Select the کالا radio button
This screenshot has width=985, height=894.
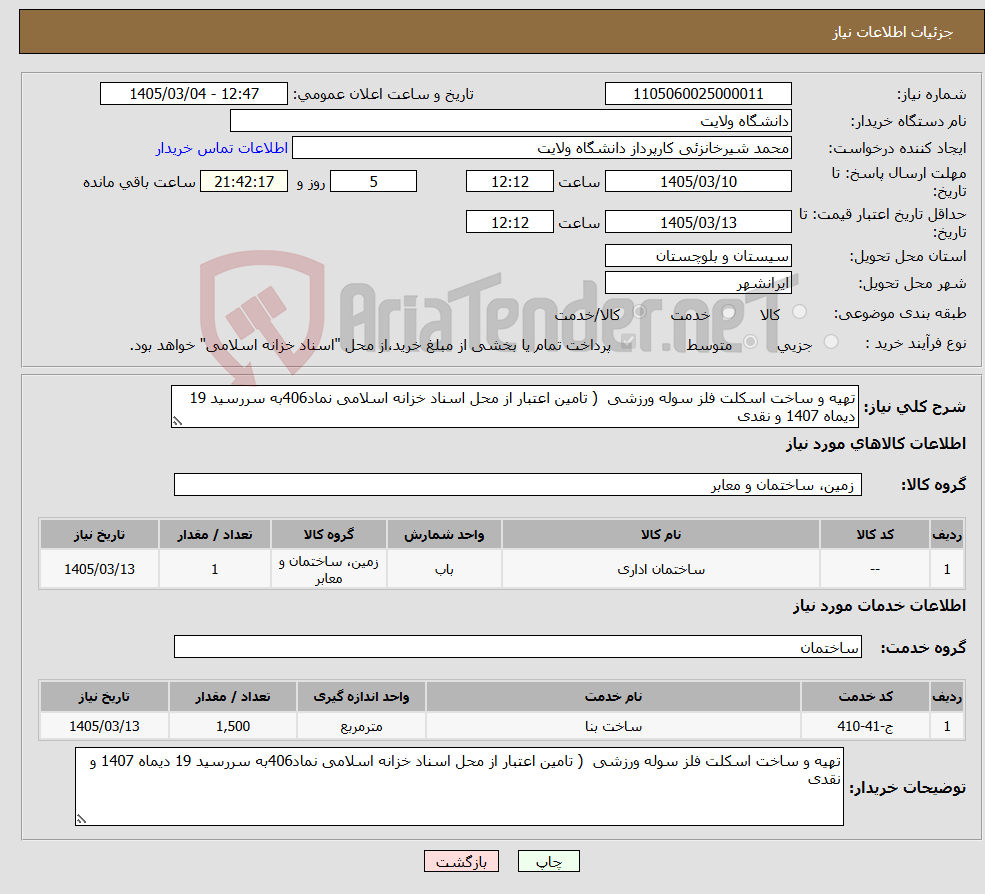point(799,312)
